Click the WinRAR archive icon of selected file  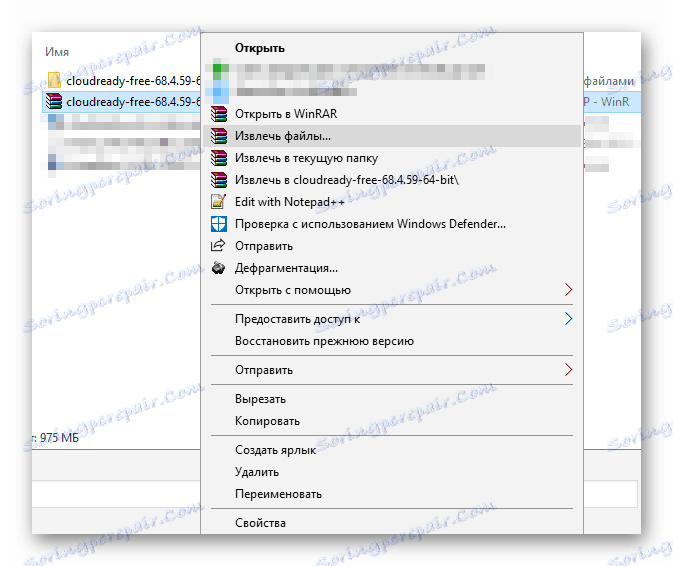pos(54,102)
